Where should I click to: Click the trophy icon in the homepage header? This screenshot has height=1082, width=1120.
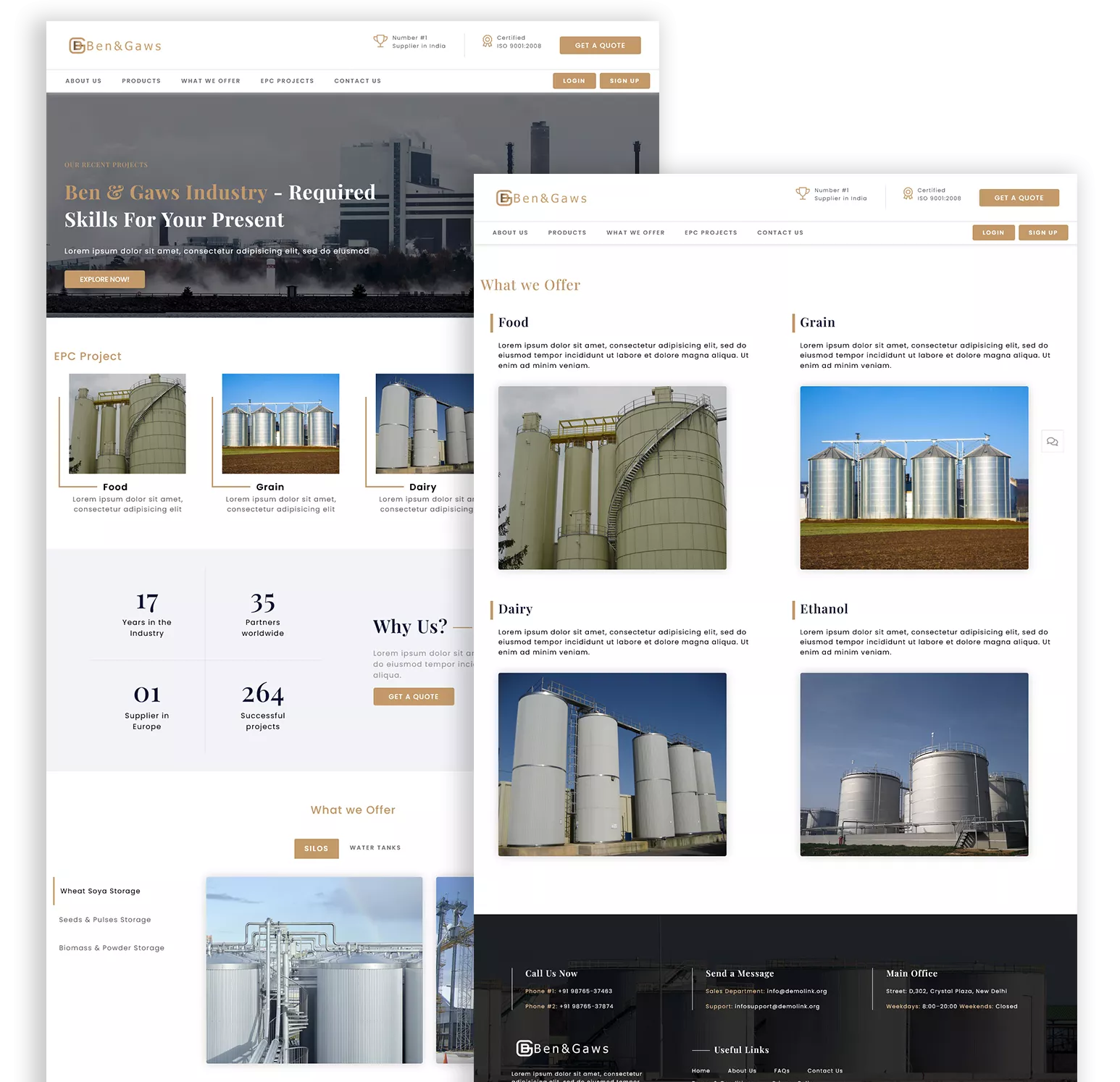point(380,41)
